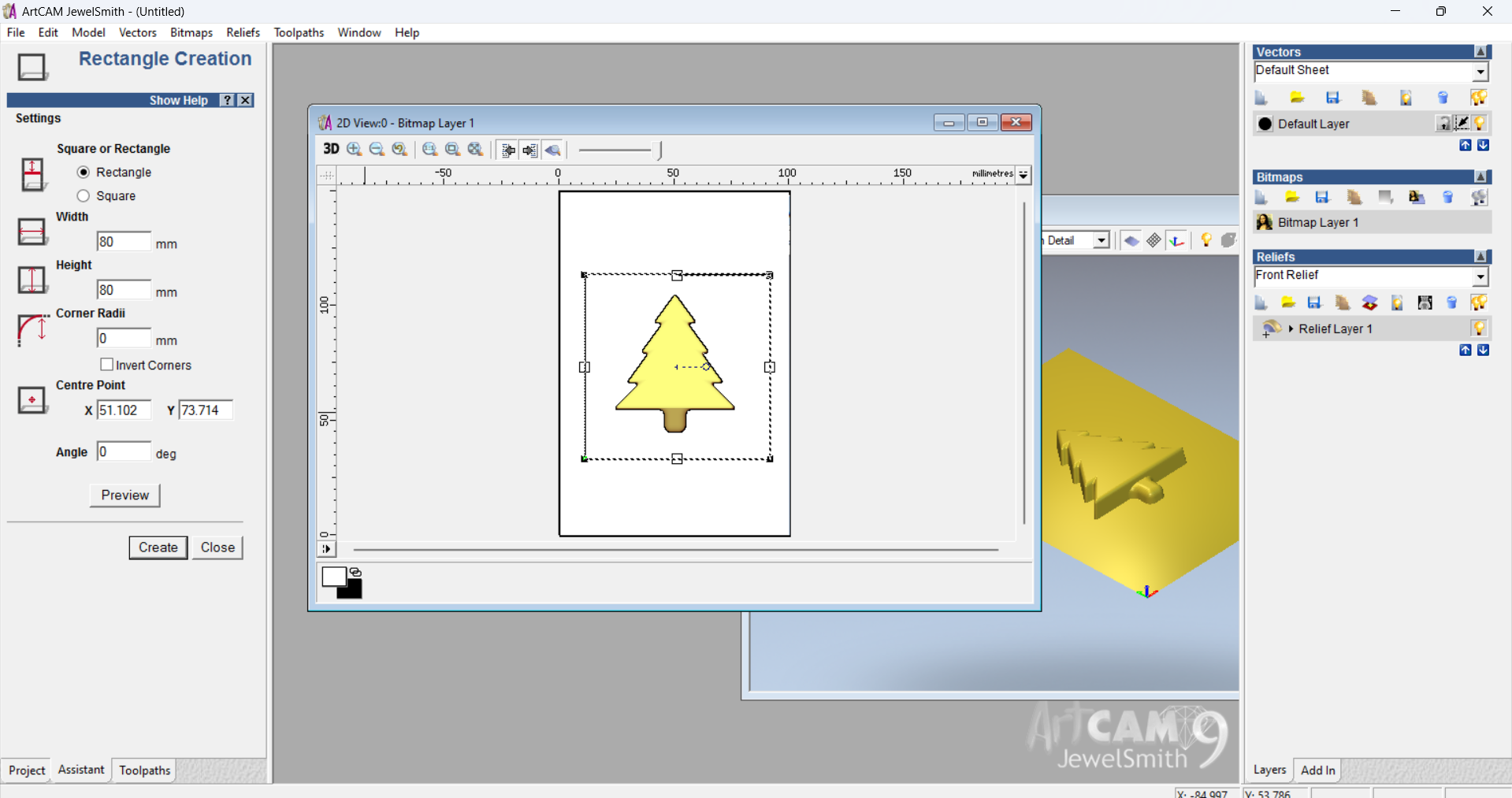Save bitmap layer disk icon
The height and width of the screenshot is (798, 1512).
(1323, 197)
